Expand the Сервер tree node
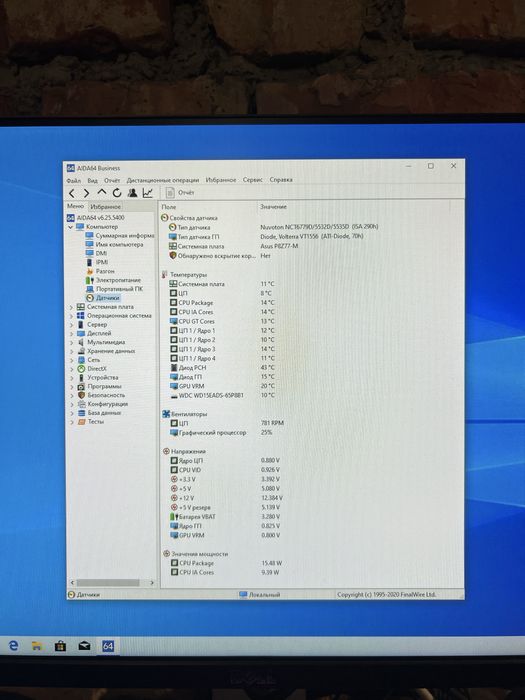 tap(71, 325)
